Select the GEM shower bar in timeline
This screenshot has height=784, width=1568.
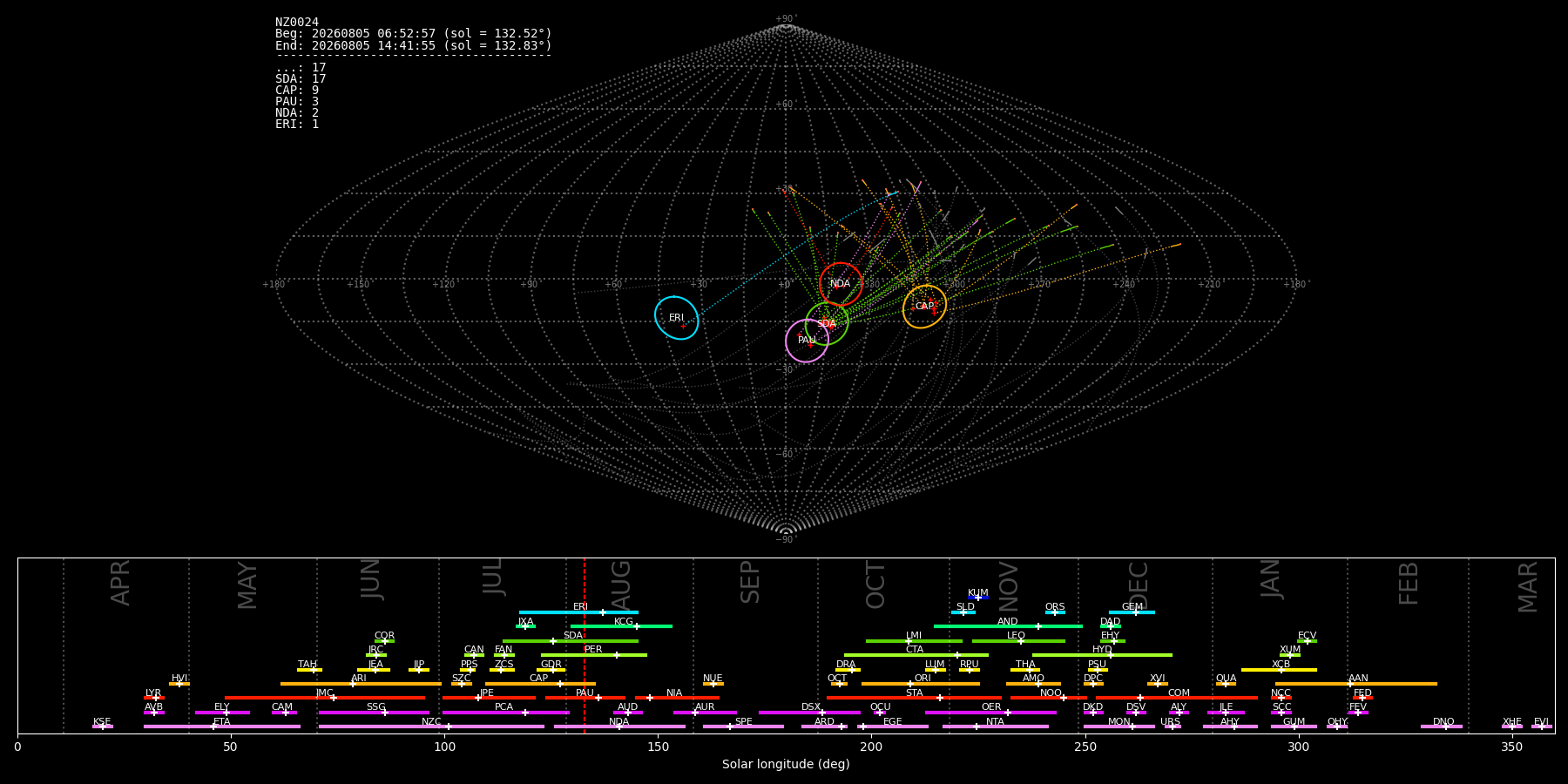pyautogui.click(x=1132, y=612)
